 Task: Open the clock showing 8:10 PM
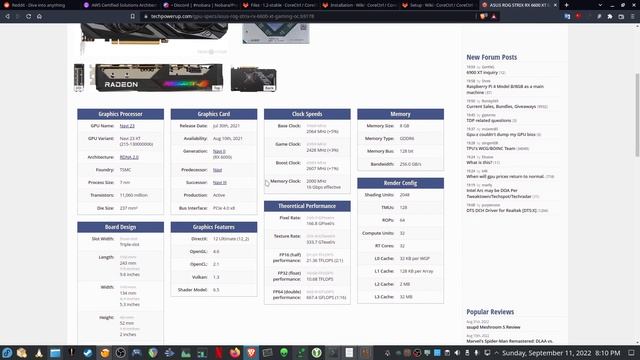coord(561,353)
